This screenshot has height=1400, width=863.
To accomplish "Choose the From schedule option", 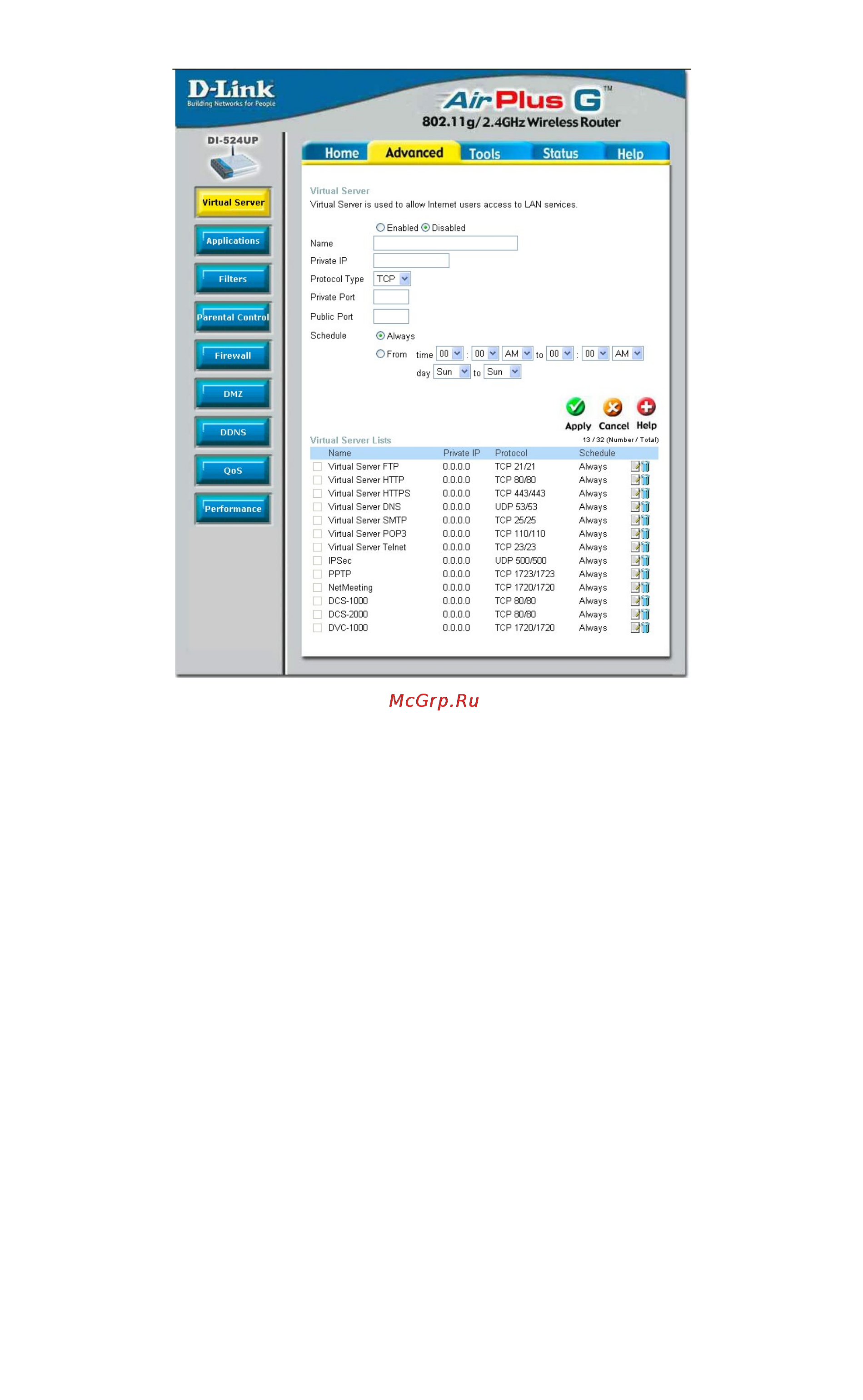I will coord(380,354).
